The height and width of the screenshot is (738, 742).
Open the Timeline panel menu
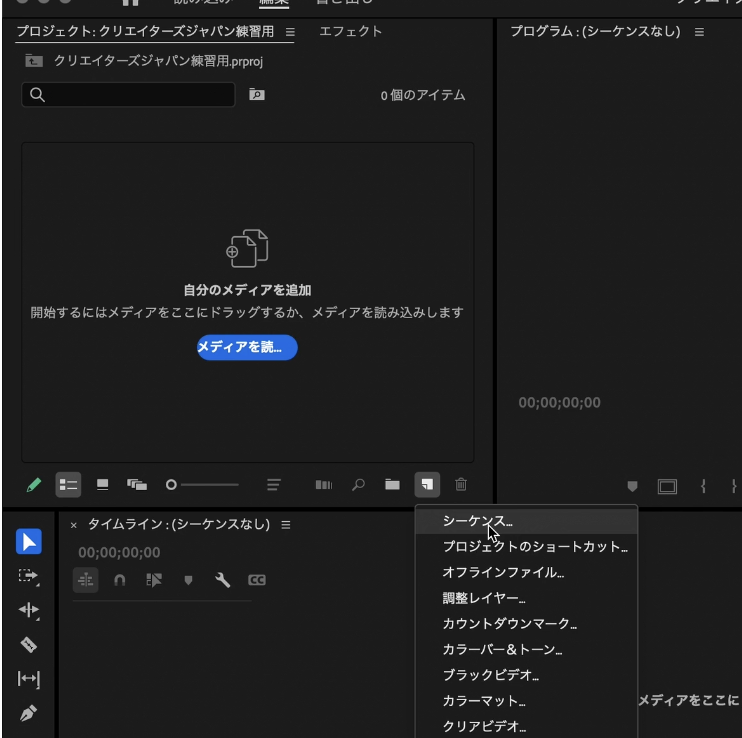285,525
